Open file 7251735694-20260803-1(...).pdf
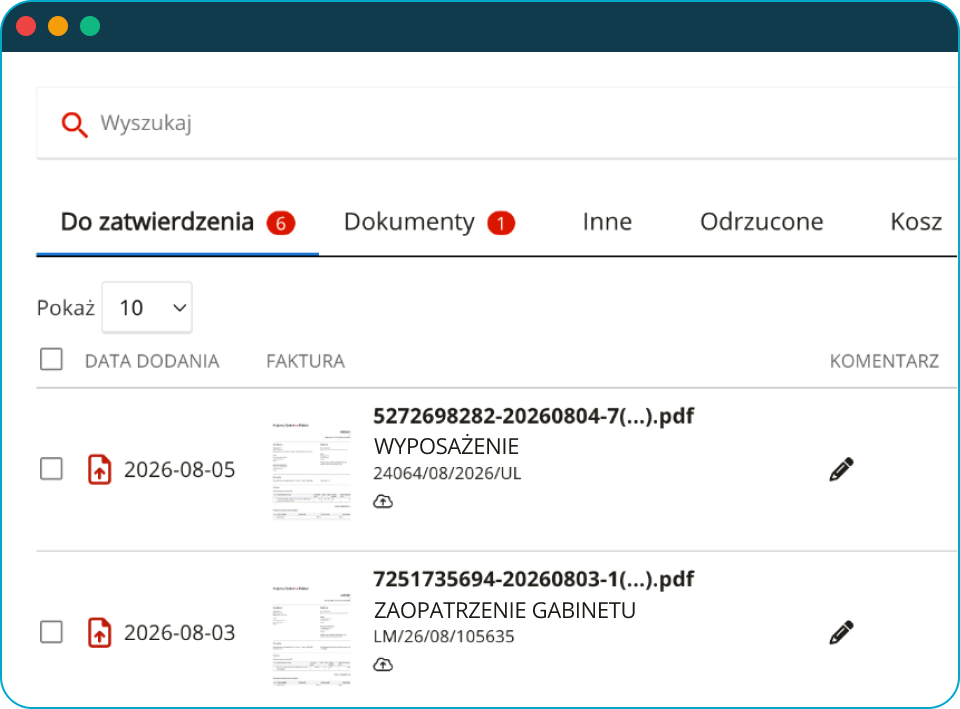The image size is (960, 709). tap(534, 579)
